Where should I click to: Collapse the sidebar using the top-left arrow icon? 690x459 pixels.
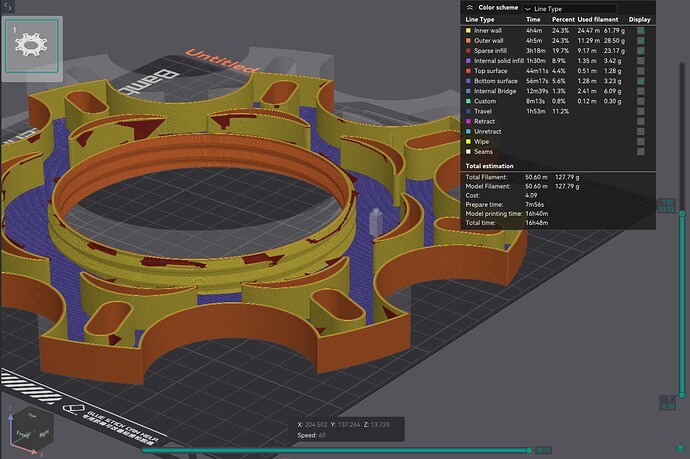8,7
